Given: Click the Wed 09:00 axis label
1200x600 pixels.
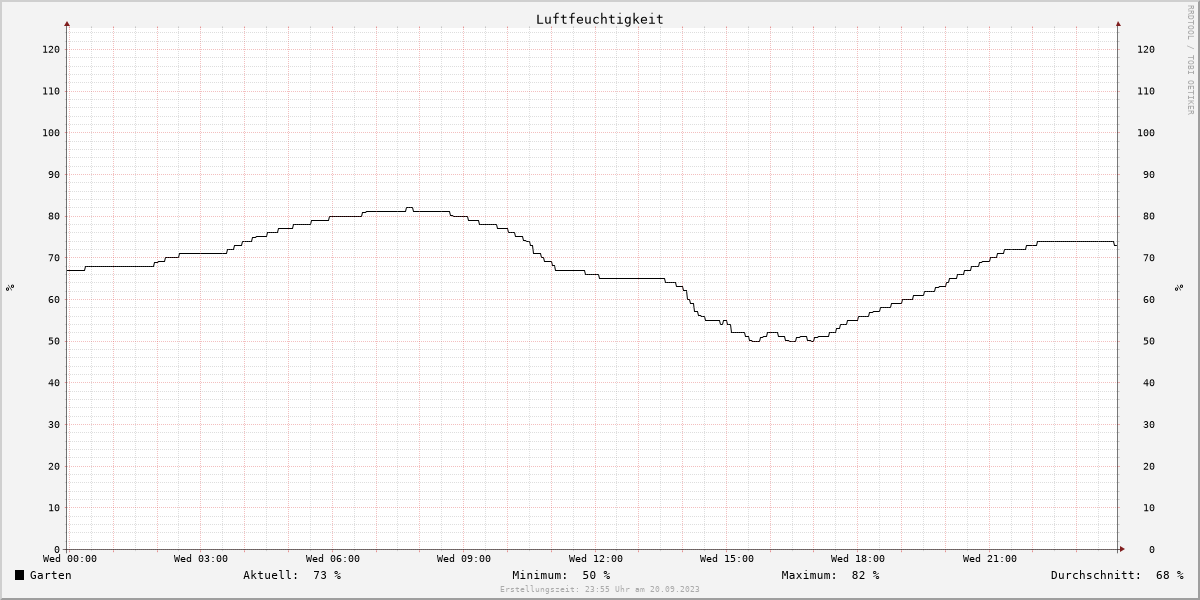Looking at the screenshot, I should pos(464,559).
